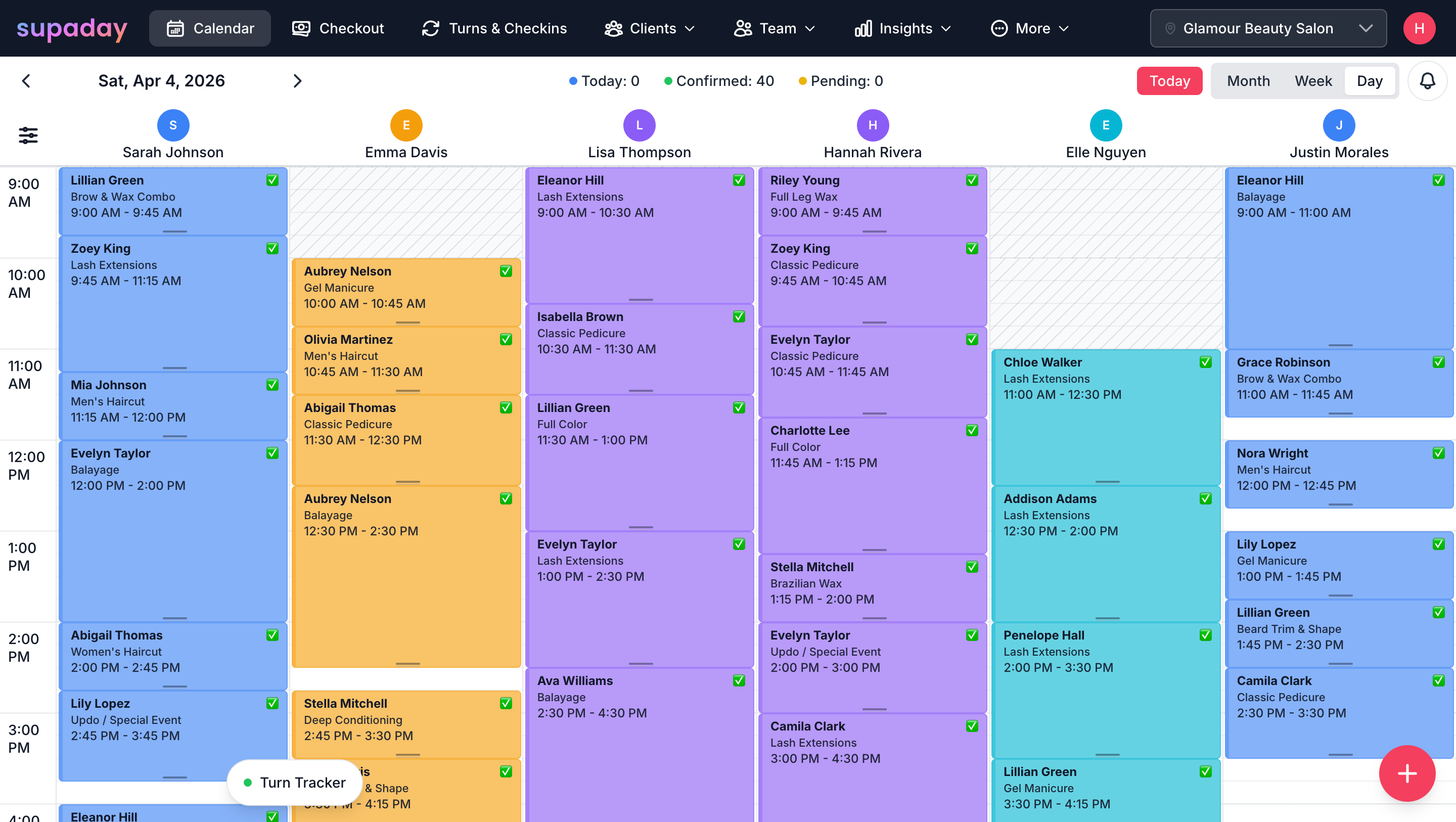Click the Today: 0 status indicator
This screenshot has width=1456, height=822.
604,81
